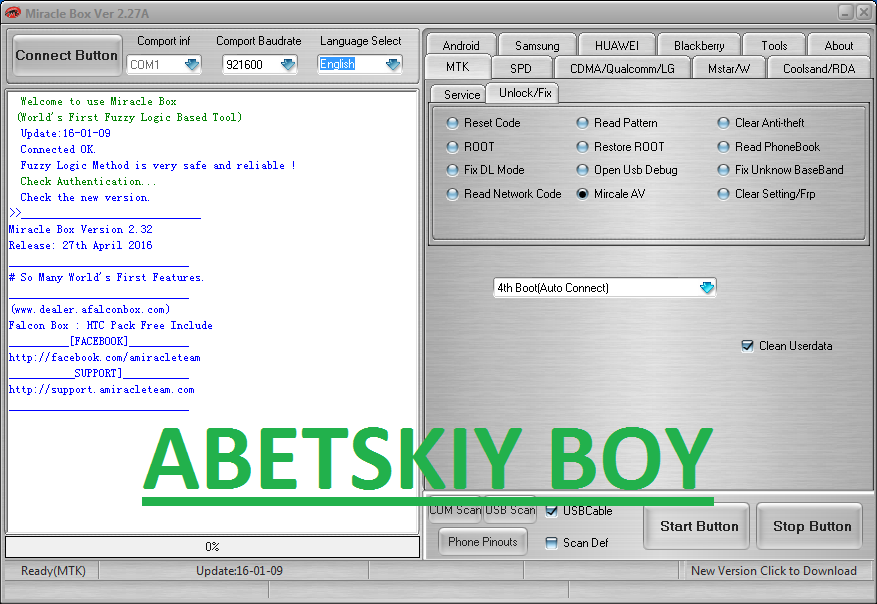Switch to the Samsung tab
The image size is (877, 604).
coord(537,45)
